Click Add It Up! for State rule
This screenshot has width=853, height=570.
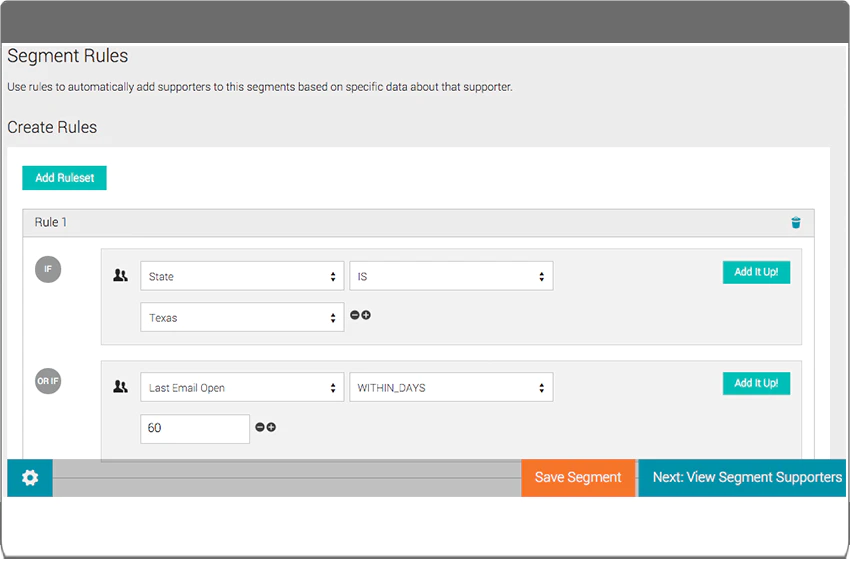click(756, 272)
